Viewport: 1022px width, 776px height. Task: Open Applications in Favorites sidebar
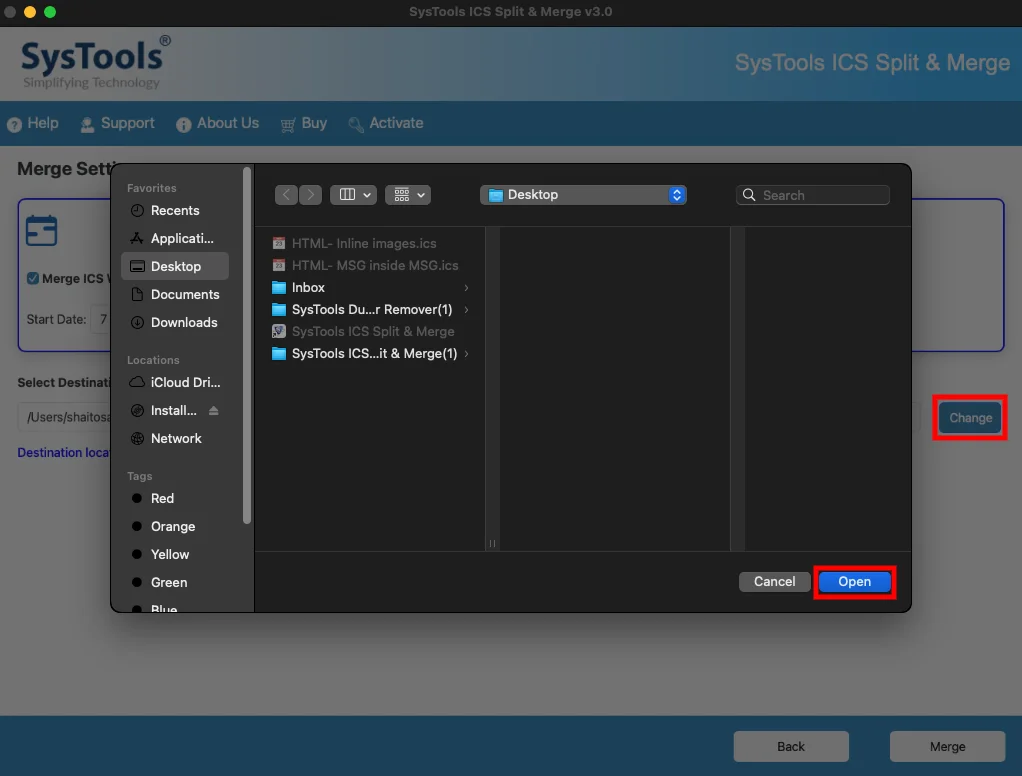point(175,238)
